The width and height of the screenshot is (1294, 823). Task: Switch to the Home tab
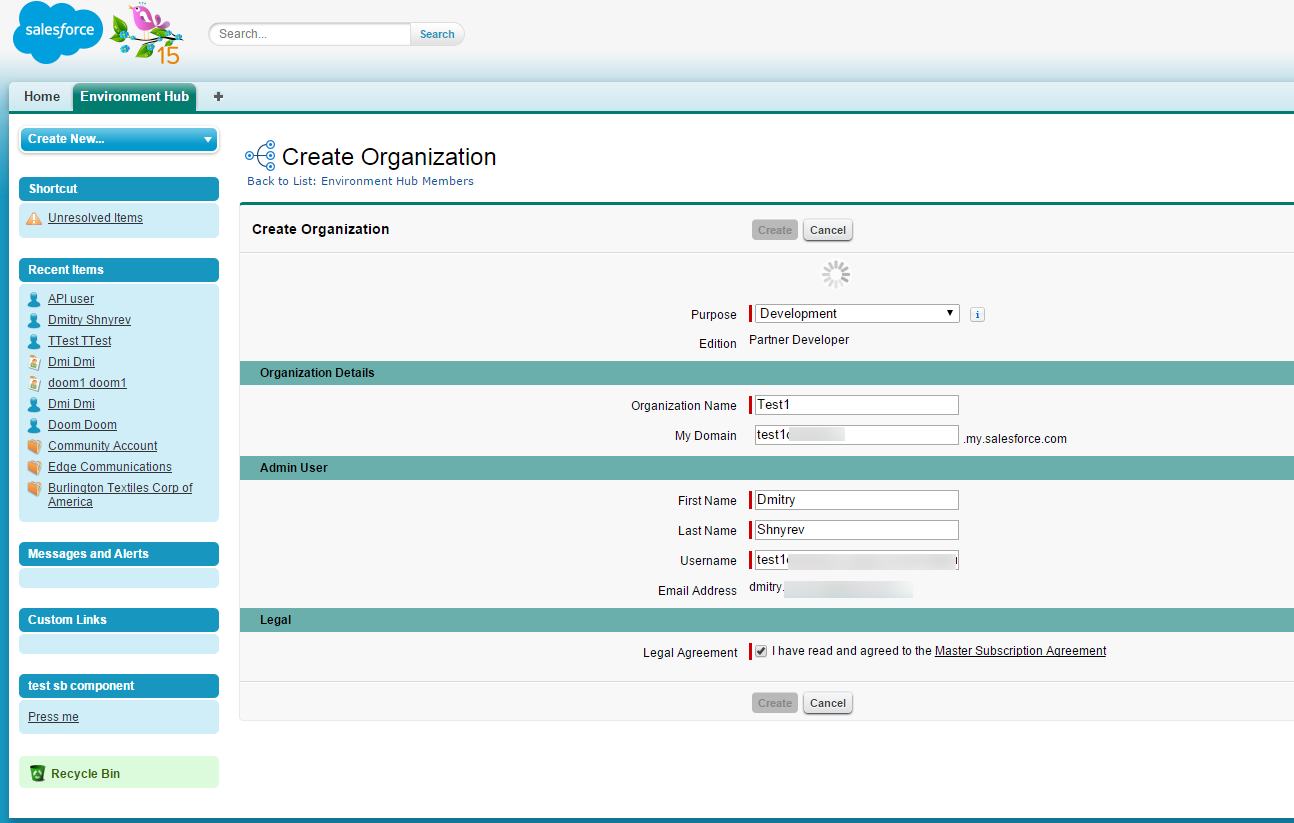tap(42, 97)
